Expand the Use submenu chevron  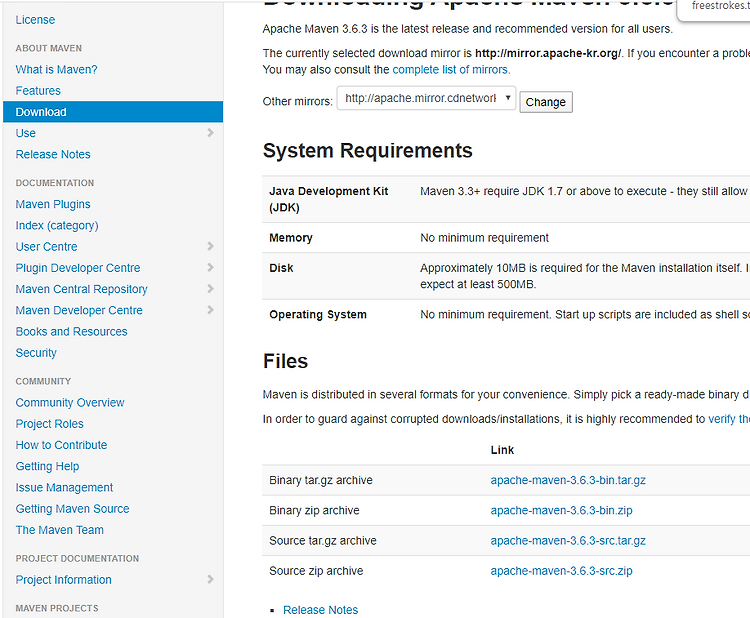[210, 132]
